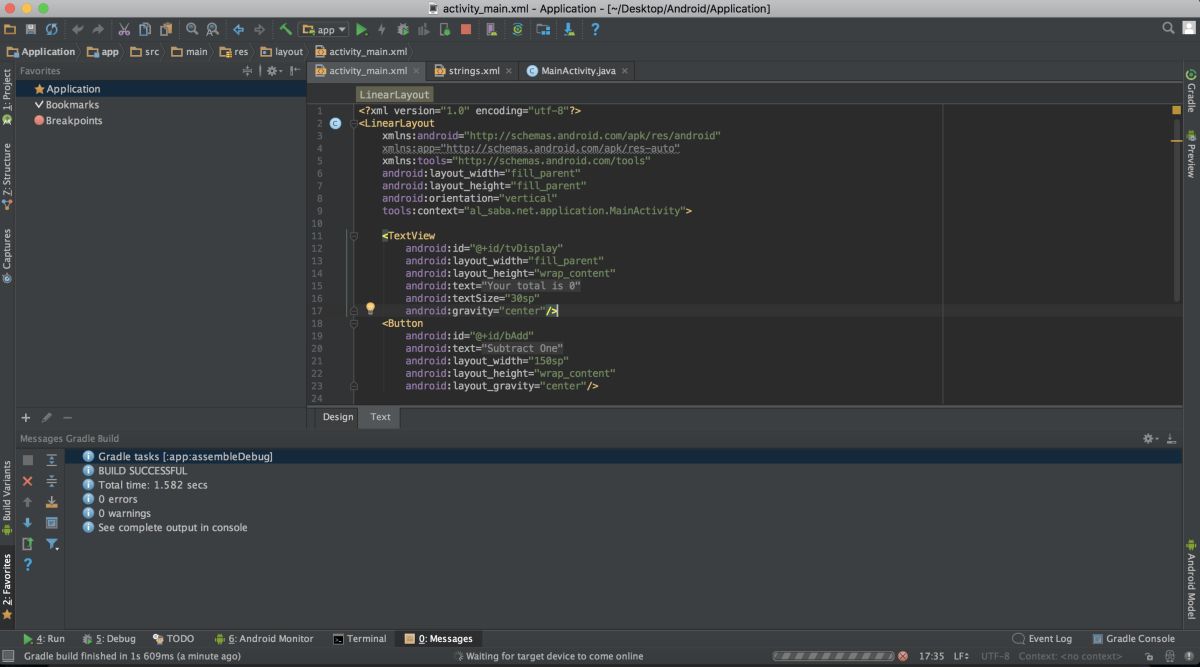Open the Preview side panel tab

pos(1191,154)
